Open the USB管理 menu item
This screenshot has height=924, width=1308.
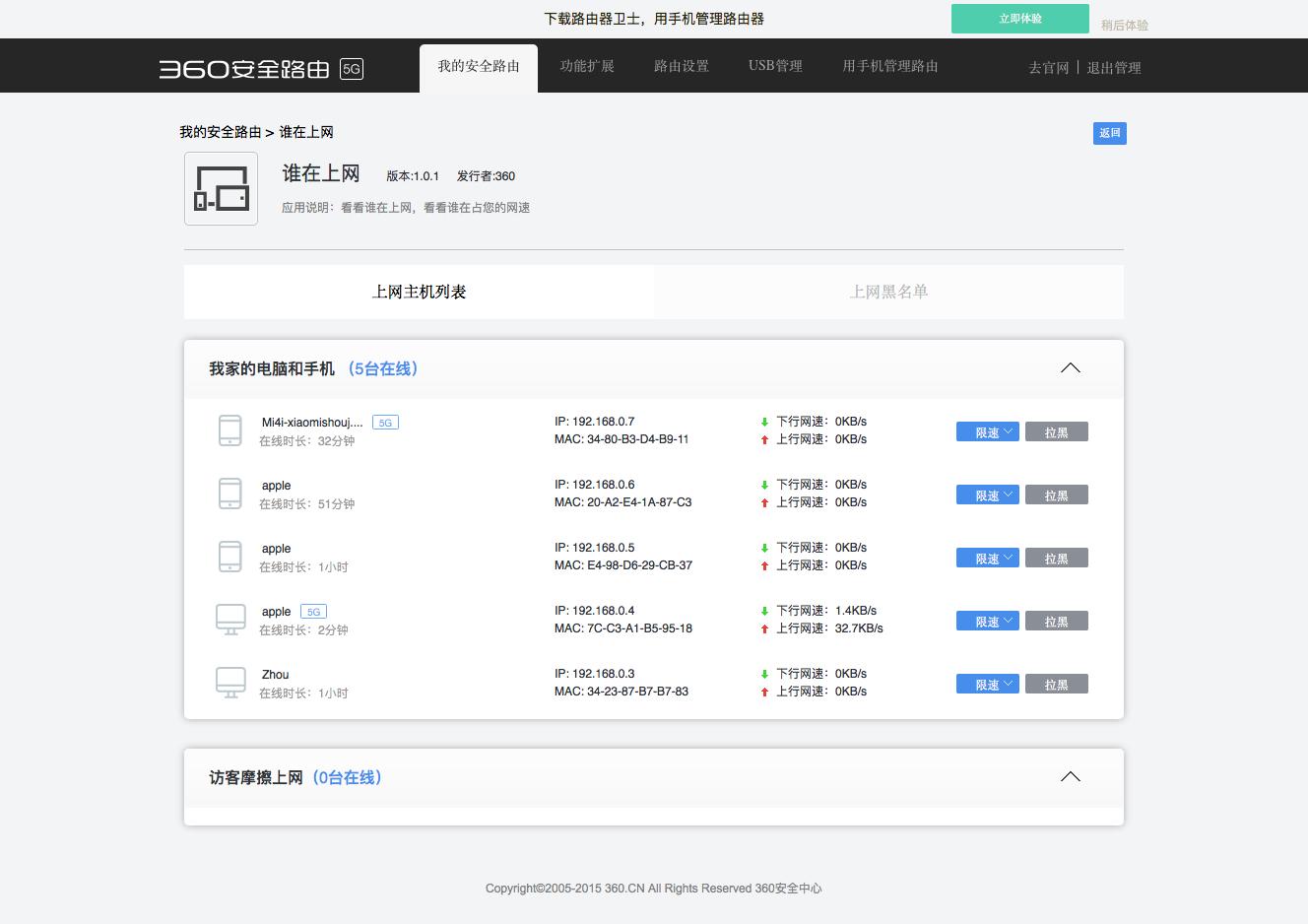tap(775, 66)
